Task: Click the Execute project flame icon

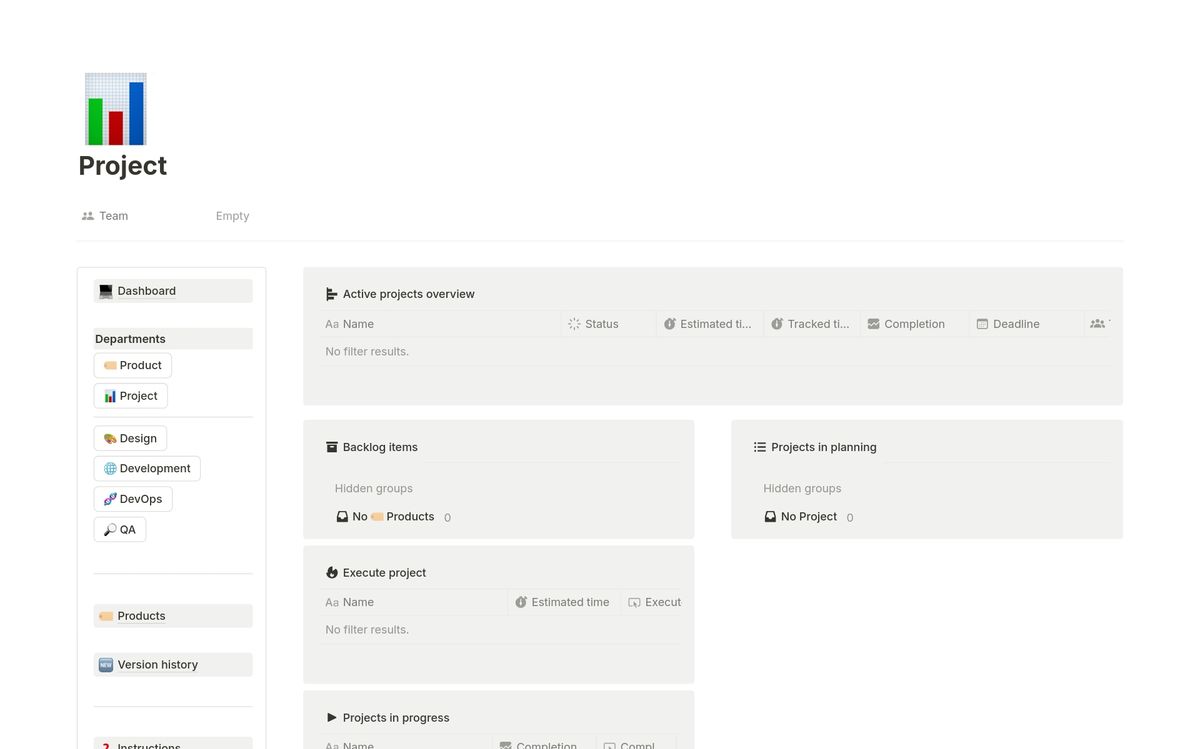Action: coord(332,573)
